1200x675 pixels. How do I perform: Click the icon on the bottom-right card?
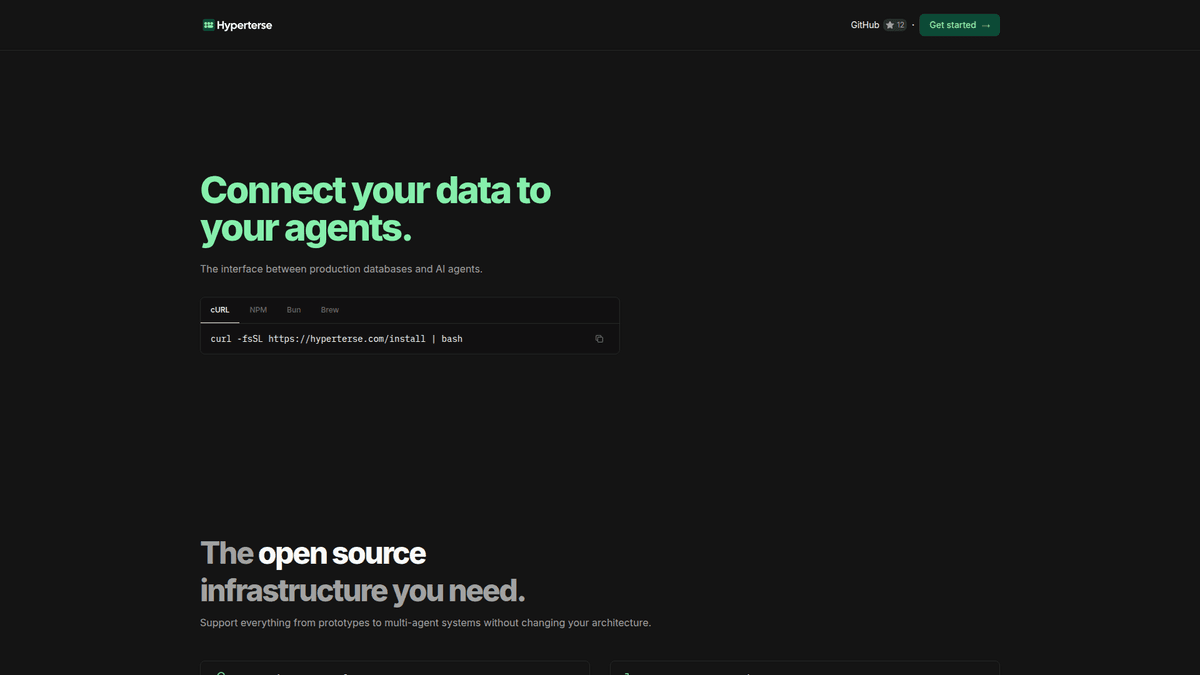click(627, 671)
